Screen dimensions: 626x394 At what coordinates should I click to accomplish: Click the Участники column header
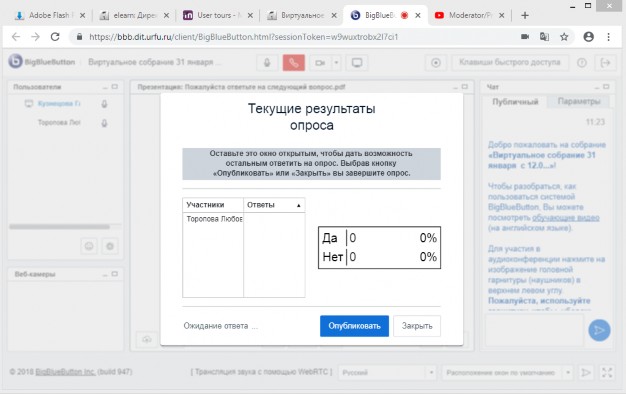tap(213, 205)
